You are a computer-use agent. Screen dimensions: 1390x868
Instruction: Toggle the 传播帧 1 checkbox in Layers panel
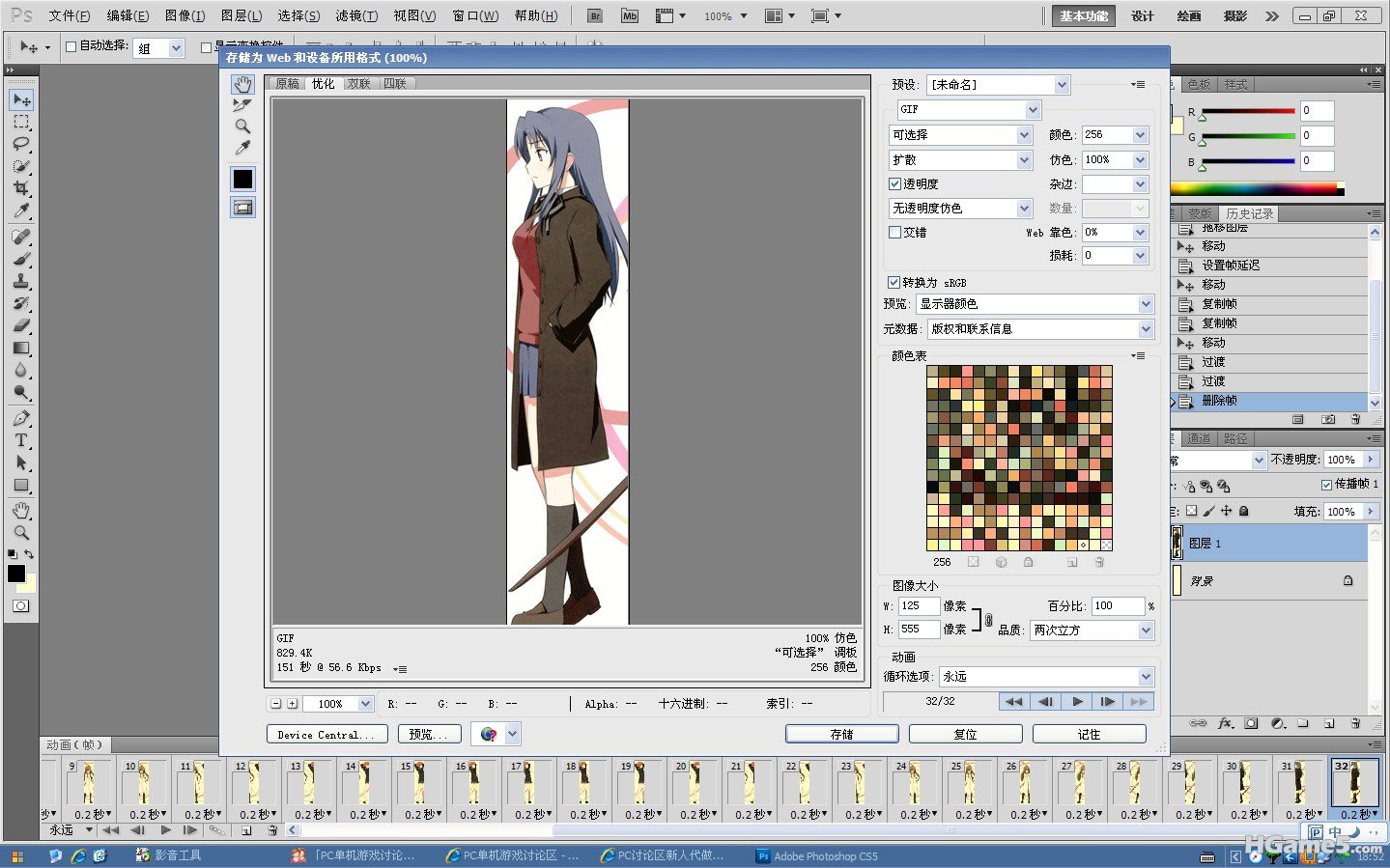click(1326, 484)
